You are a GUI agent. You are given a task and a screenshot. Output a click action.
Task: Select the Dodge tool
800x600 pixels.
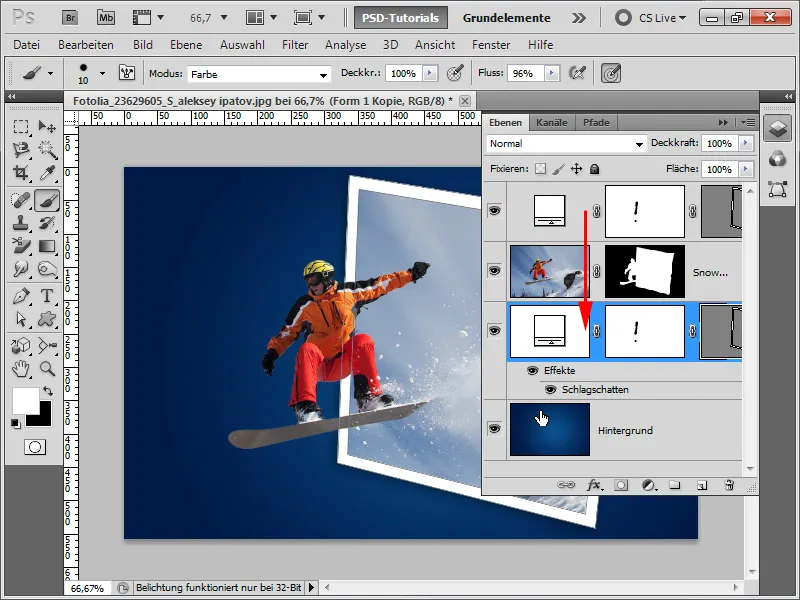point(47,269)
